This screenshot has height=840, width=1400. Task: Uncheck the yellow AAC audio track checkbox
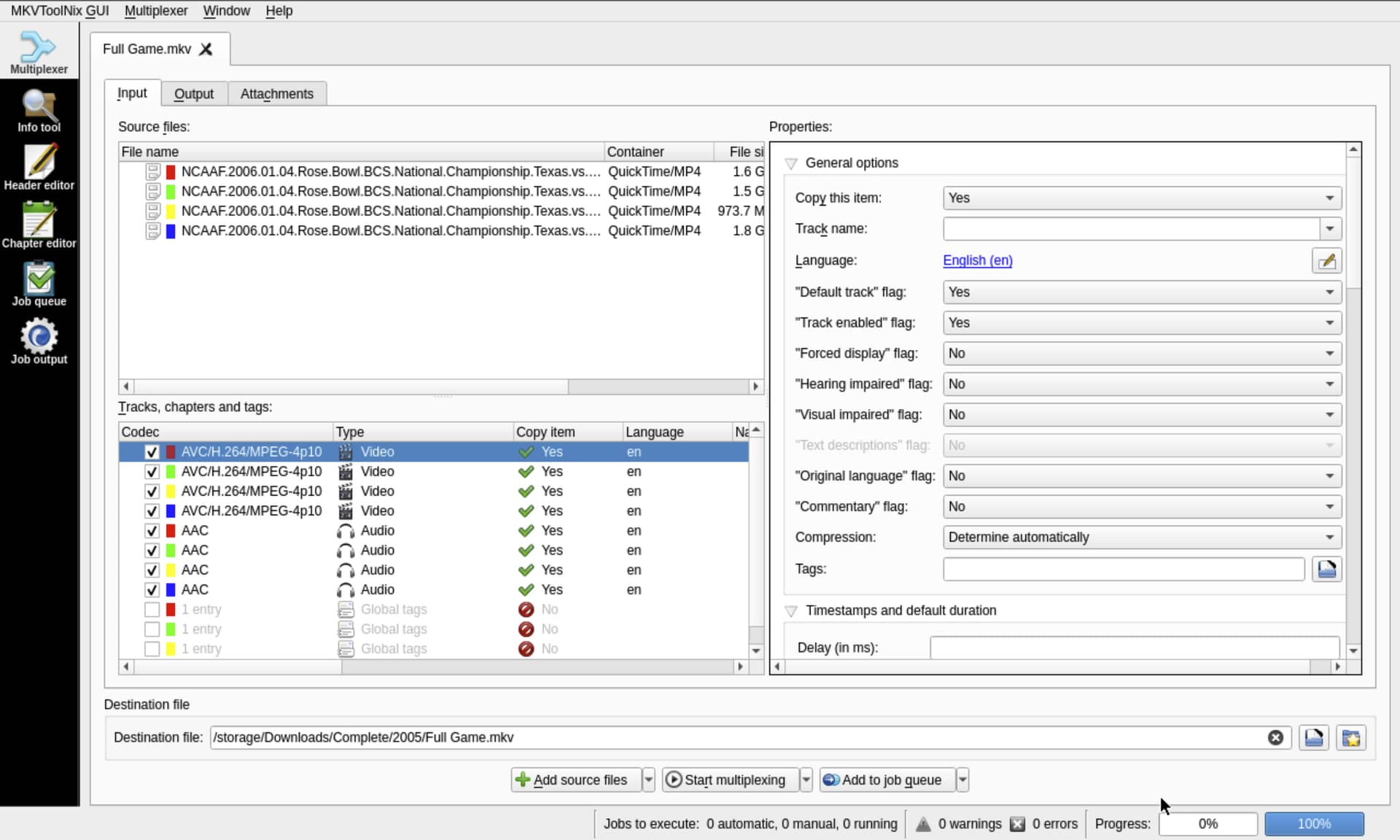(x=152, y=570)
